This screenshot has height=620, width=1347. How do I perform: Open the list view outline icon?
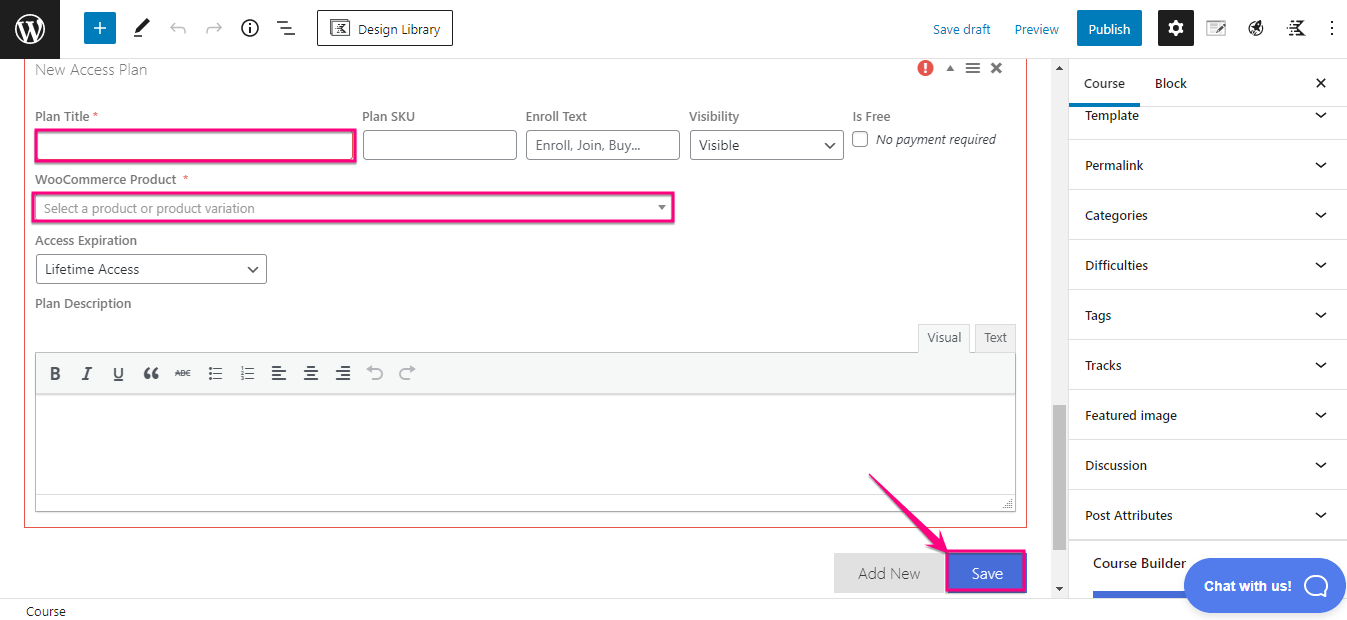[285, 28]
